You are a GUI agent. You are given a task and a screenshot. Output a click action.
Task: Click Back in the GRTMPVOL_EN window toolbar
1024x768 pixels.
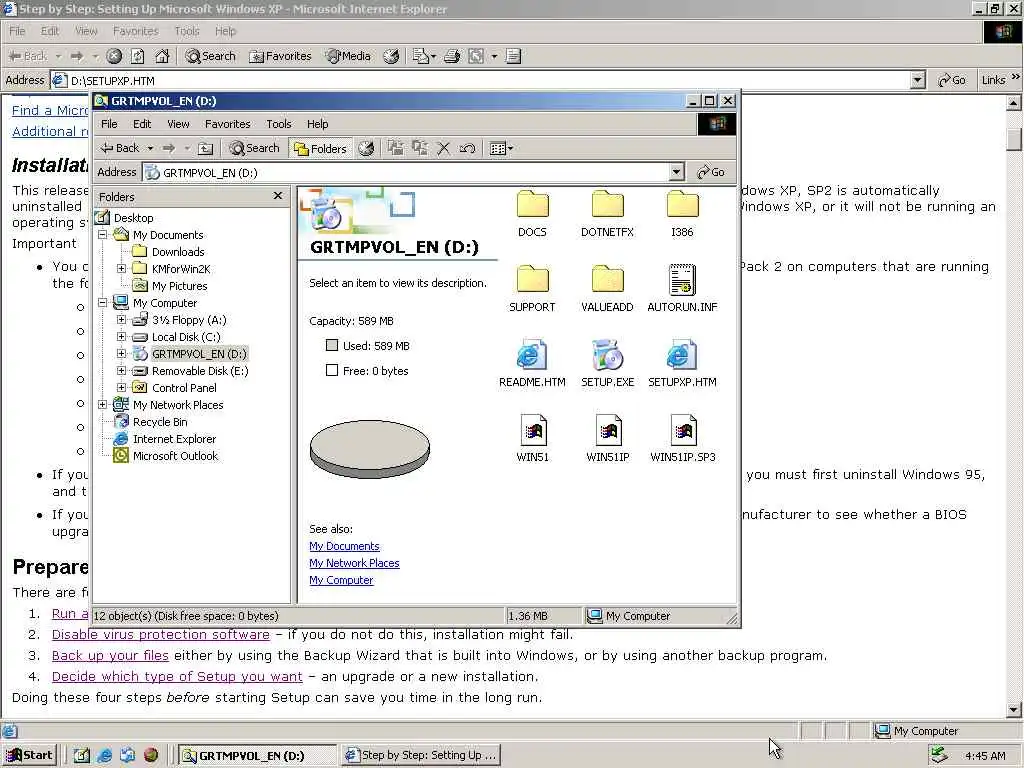coord(120,148)
